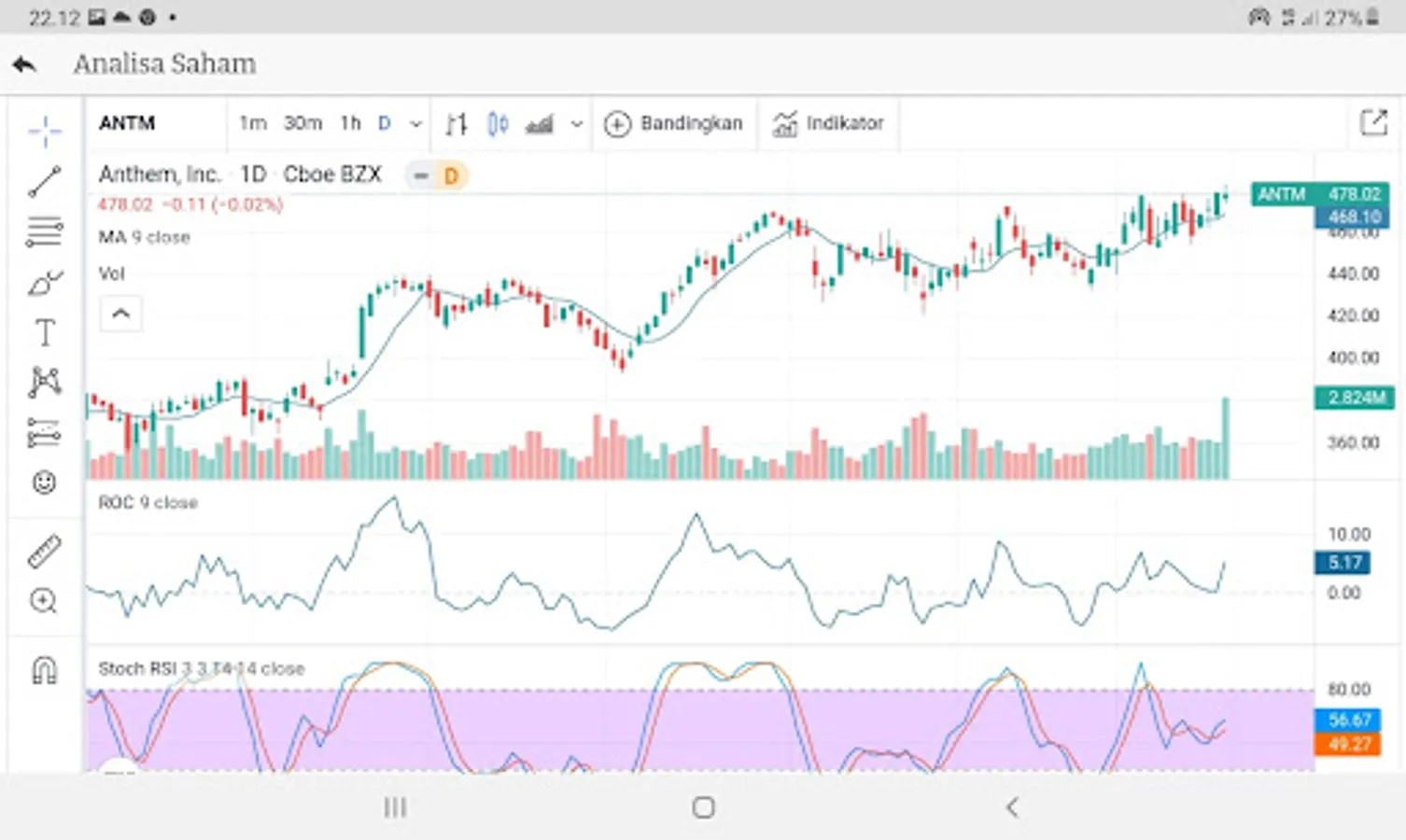Toggle the magnet snap mode
1406x840 pixels.
point(44,670)
